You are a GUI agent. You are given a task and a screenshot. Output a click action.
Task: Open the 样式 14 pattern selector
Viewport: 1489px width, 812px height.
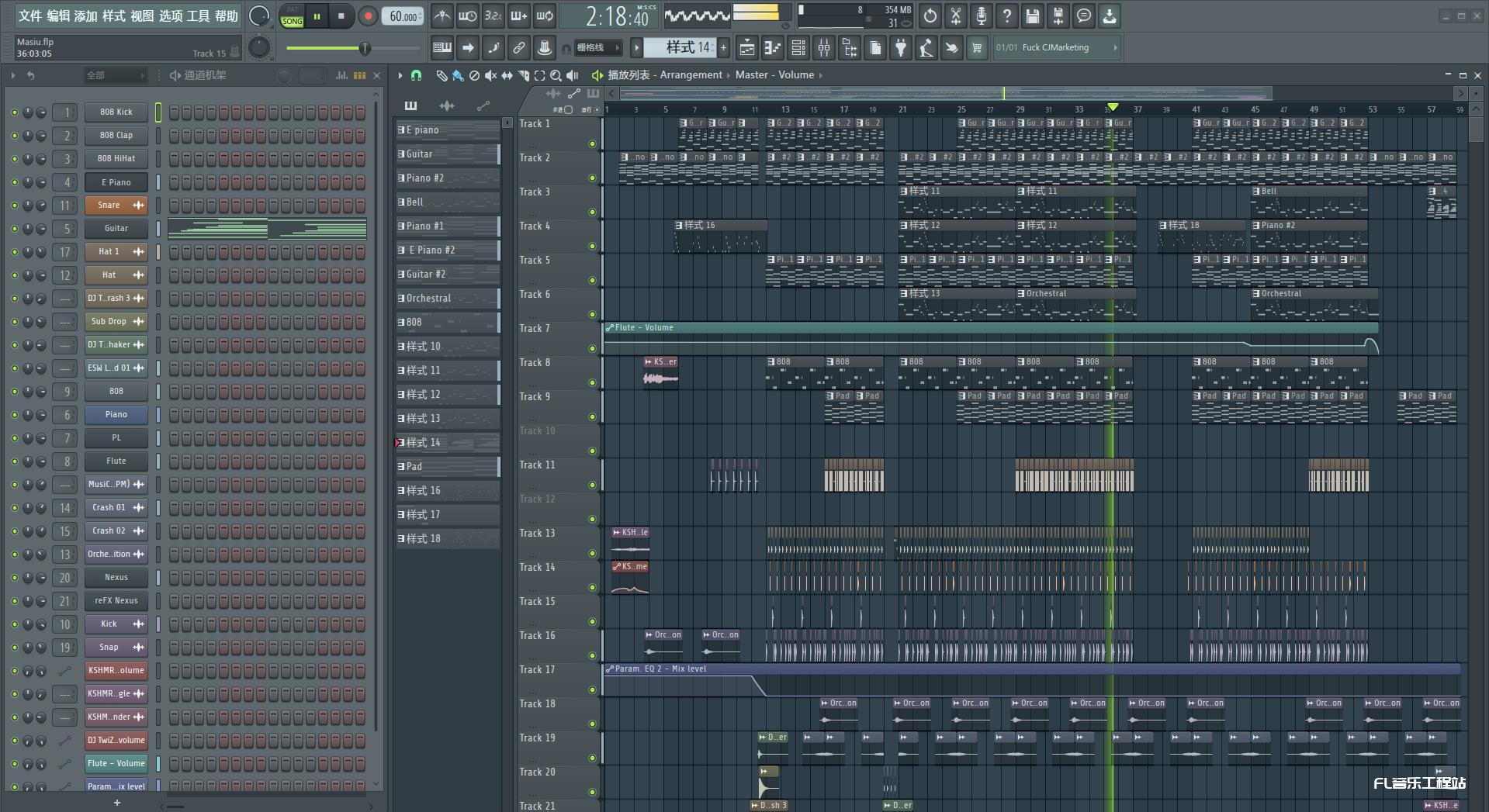tap(688, 48)
